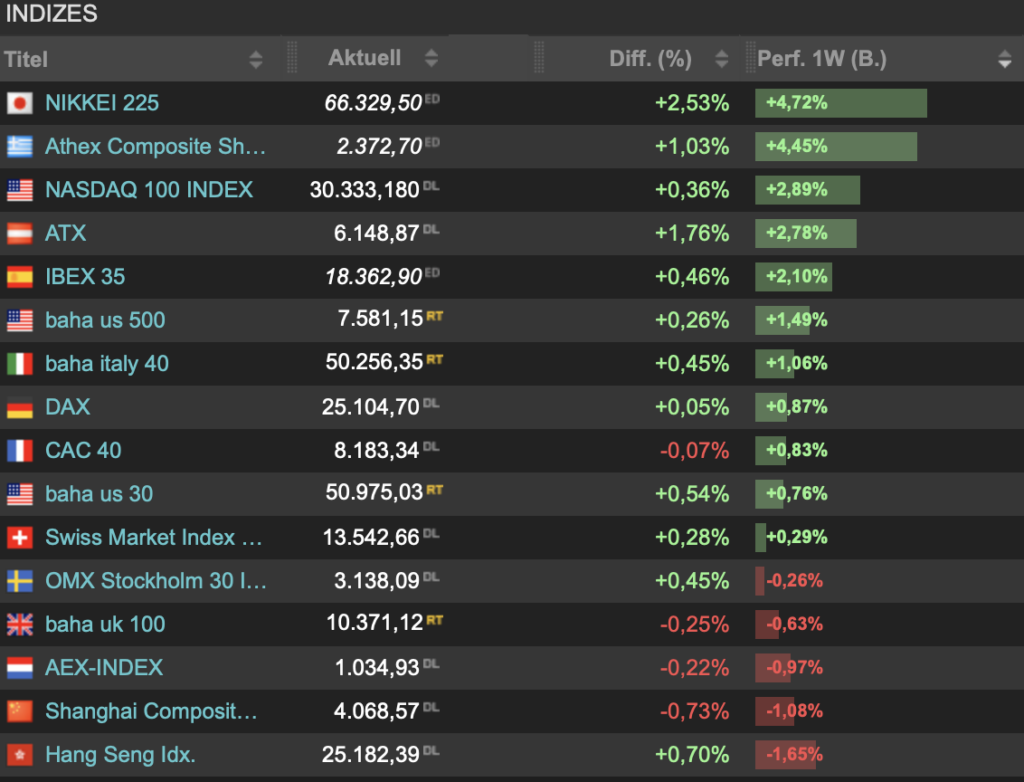This screenshot has width=1024, height=782.
Task: Click the -0,73% Diff for Shanghai Composite
Action: (x=694, y=711)
